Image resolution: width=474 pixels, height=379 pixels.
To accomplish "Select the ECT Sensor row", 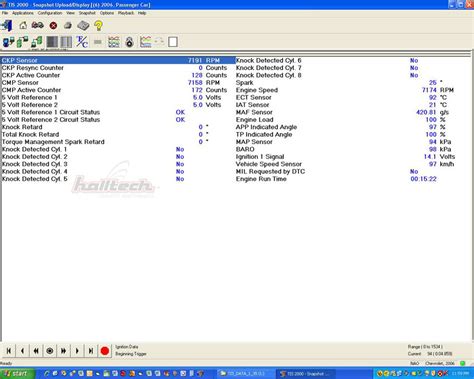I will pyautogui.click(x=353, y=97).
